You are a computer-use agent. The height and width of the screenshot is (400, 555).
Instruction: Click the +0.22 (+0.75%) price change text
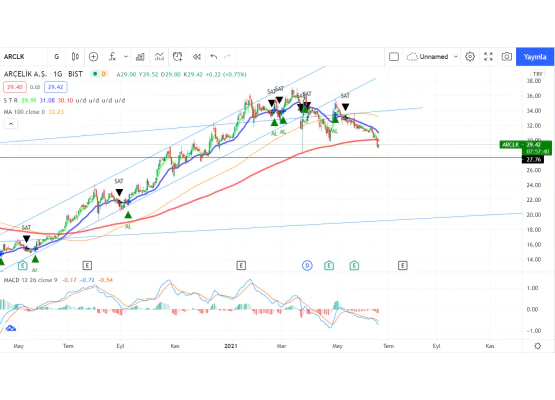coord(226,74)
